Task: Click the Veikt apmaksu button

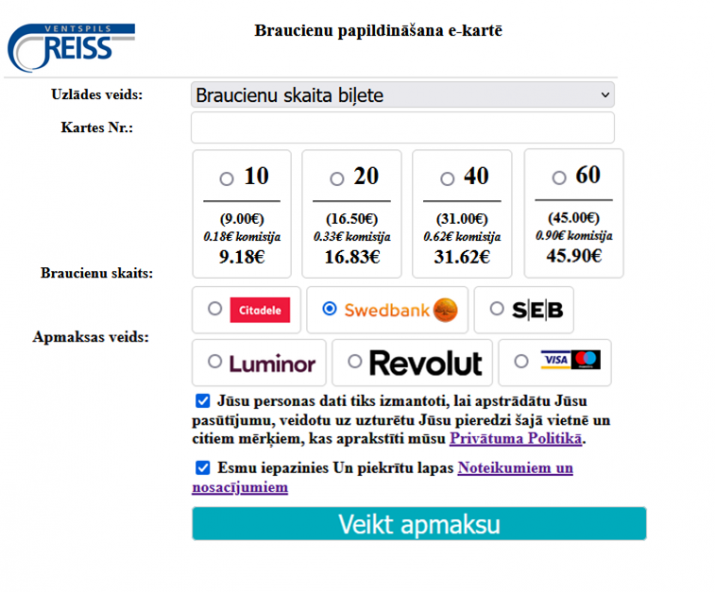Action: 419,524
